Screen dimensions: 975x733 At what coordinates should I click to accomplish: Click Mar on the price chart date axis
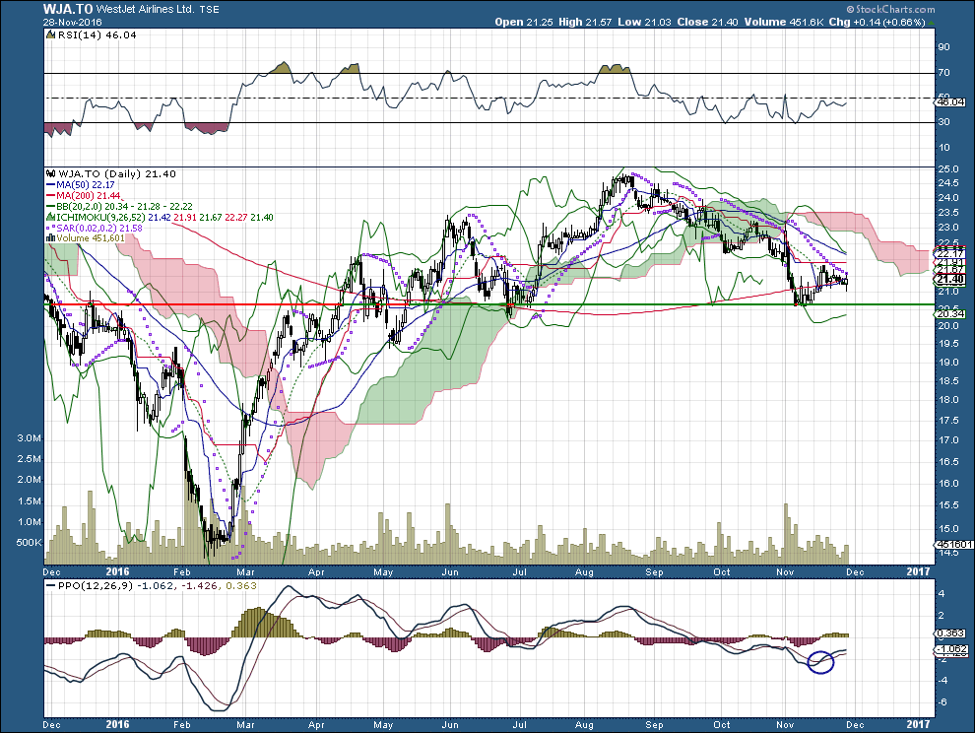[246, 571]
